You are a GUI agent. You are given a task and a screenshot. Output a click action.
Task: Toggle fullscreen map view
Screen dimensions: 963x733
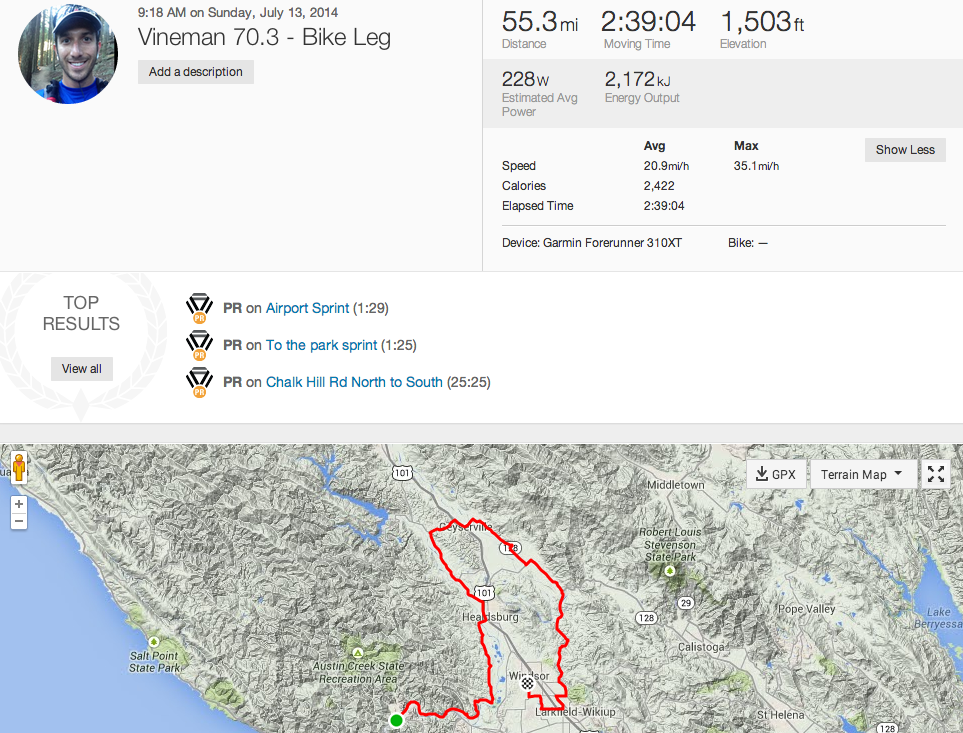coord(936,474)
